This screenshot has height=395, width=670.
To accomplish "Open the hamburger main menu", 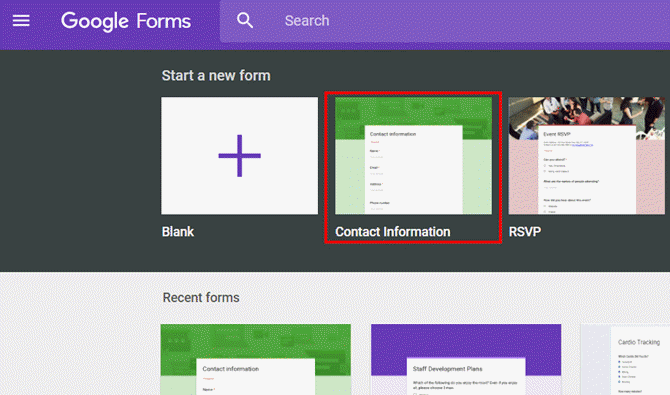I will point(21,21).
